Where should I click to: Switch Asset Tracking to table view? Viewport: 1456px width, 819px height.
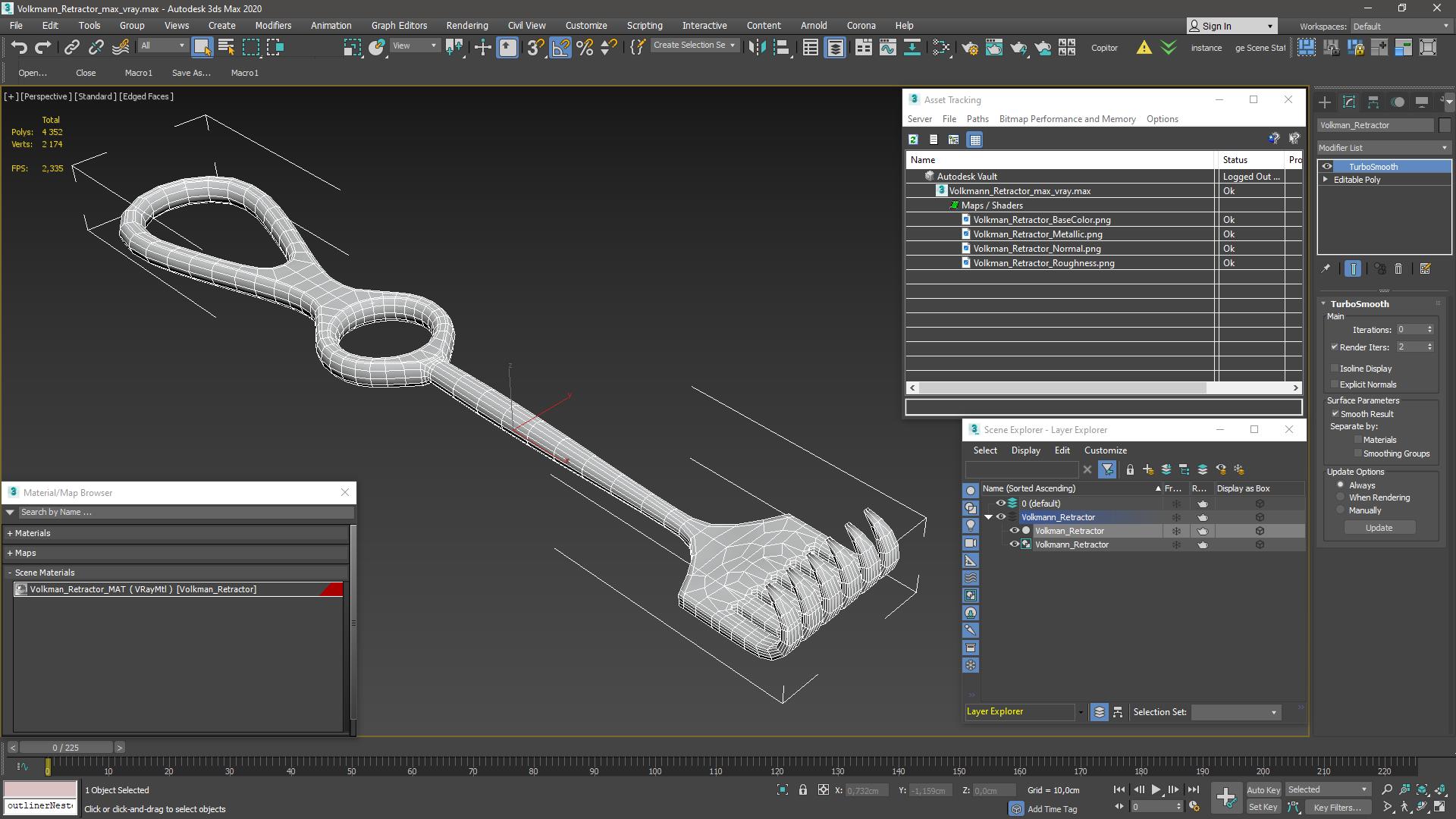975,140
